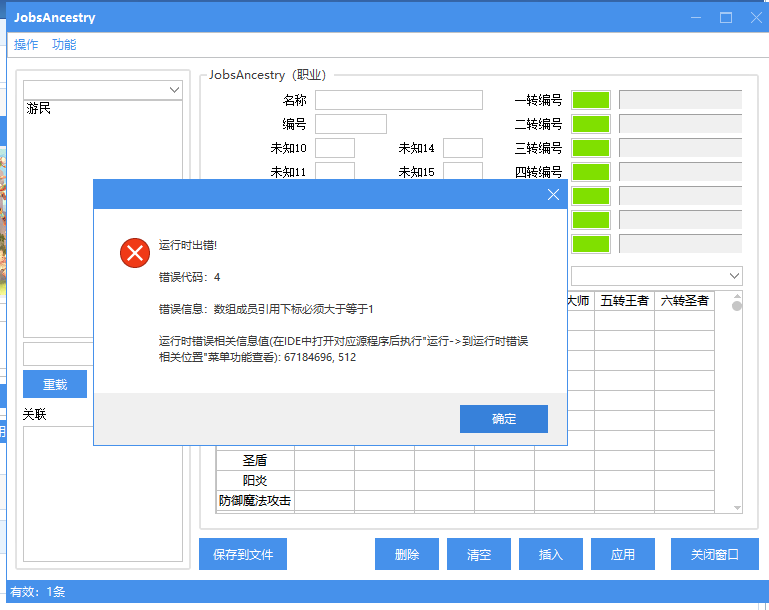Click the 关闭窗口 button
Viewport: 769px width, 610px height.
715,554
